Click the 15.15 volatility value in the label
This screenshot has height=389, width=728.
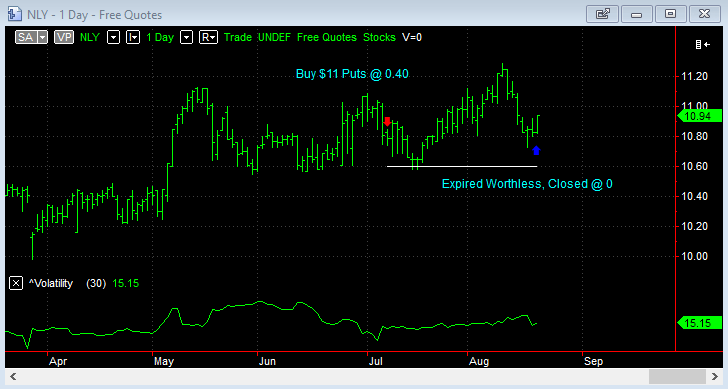coord(126,283)
